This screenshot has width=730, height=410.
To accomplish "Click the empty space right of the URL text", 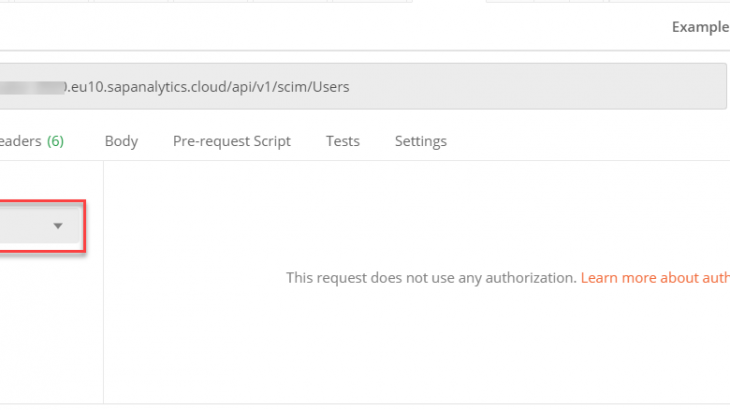I will [540, 87].
